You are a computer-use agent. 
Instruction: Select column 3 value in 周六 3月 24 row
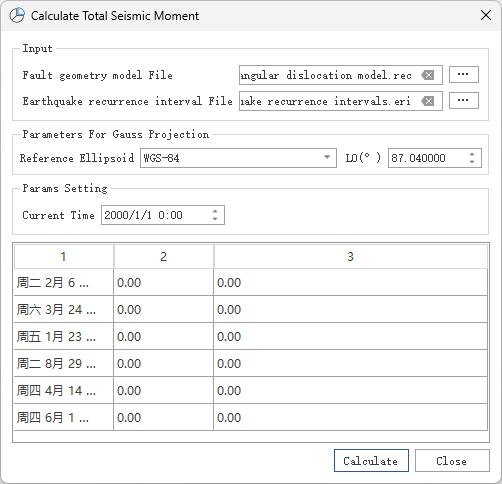pos(350,310)
